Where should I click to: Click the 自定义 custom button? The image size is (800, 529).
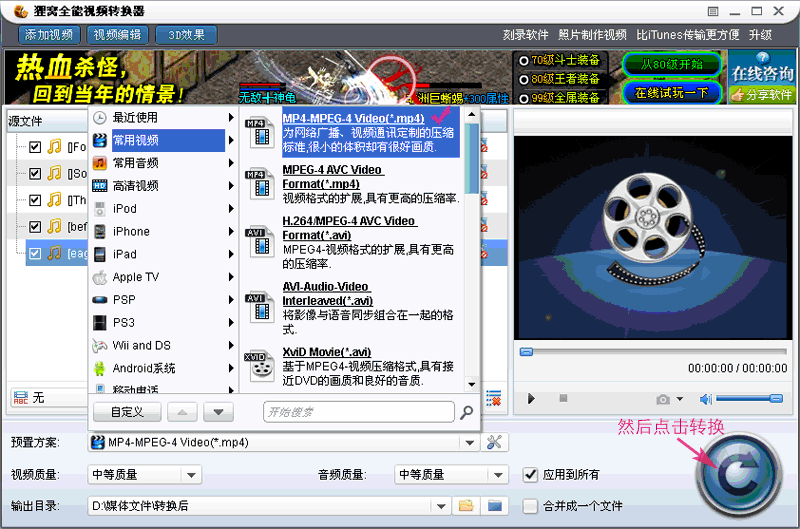coord(128,412)
